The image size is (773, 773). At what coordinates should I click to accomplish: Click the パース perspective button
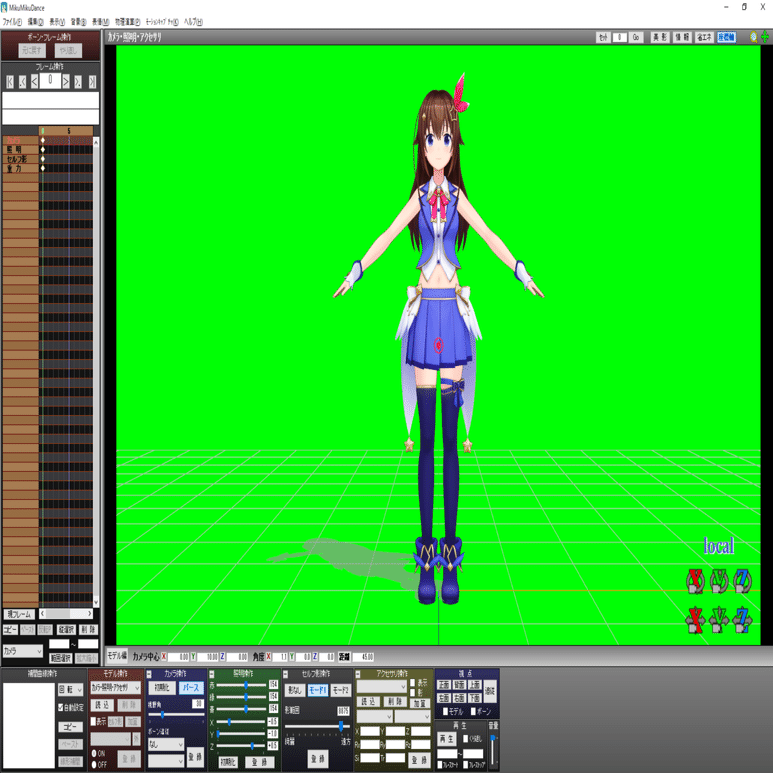point(191,688)
